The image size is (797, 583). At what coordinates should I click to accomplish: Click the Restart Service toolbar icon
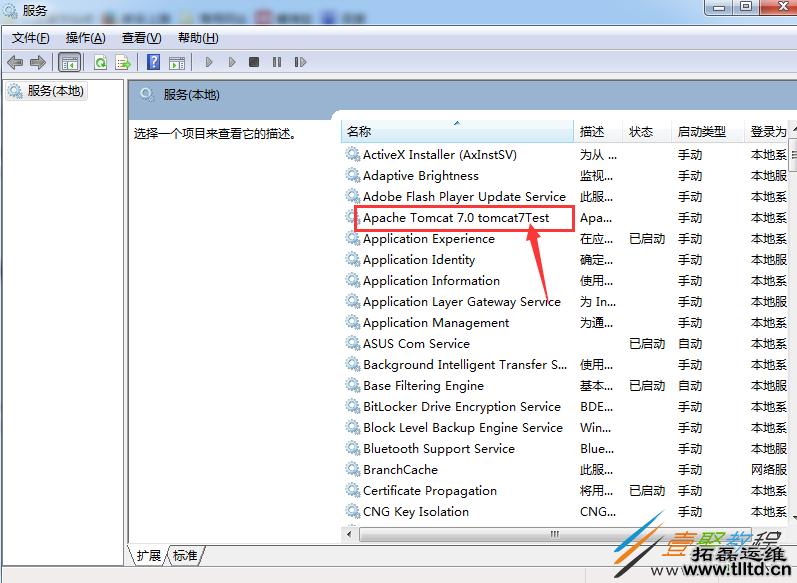click(300, 62)
